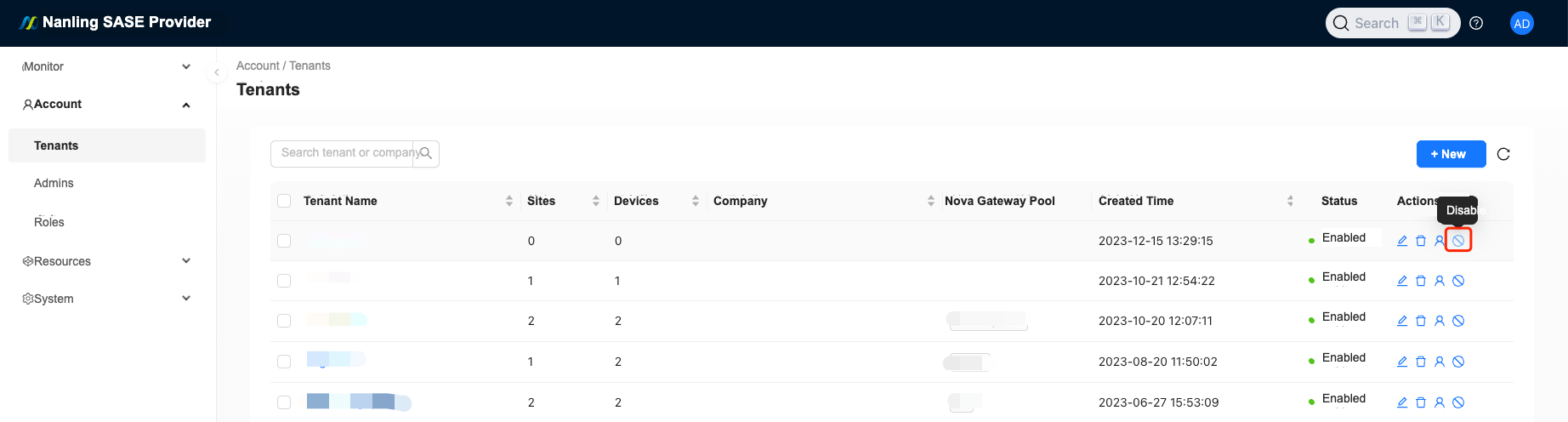Refresh the tenants table
The height and width of the screenshot is (422, 1568).
(1503, 154)
